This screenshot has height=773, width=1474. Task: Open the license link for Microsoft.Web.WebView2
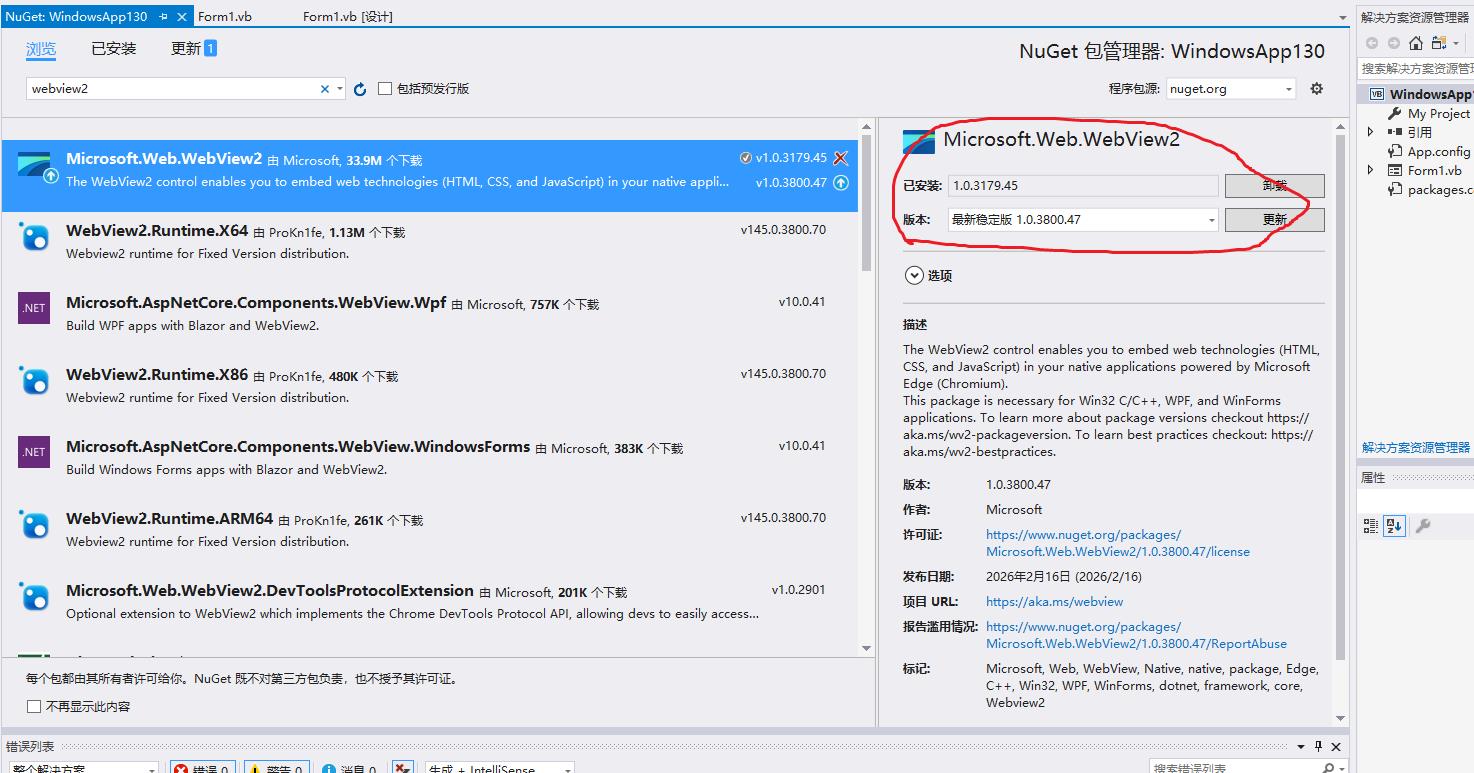(1118, 543)
